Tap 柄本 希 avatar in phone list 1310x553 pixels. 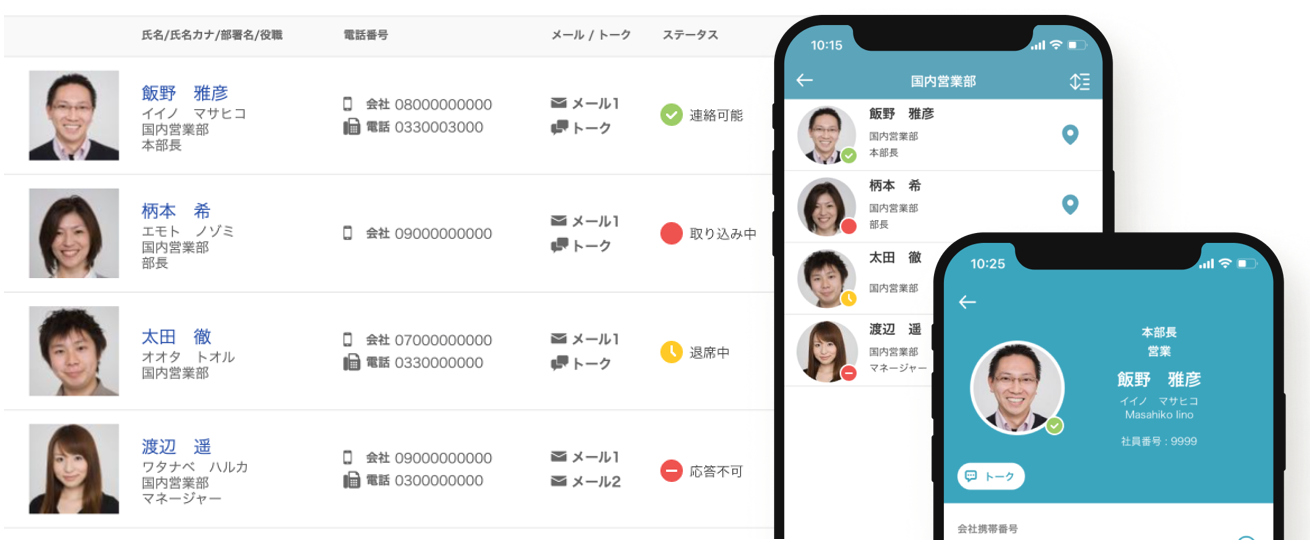(x=826, y=206)
